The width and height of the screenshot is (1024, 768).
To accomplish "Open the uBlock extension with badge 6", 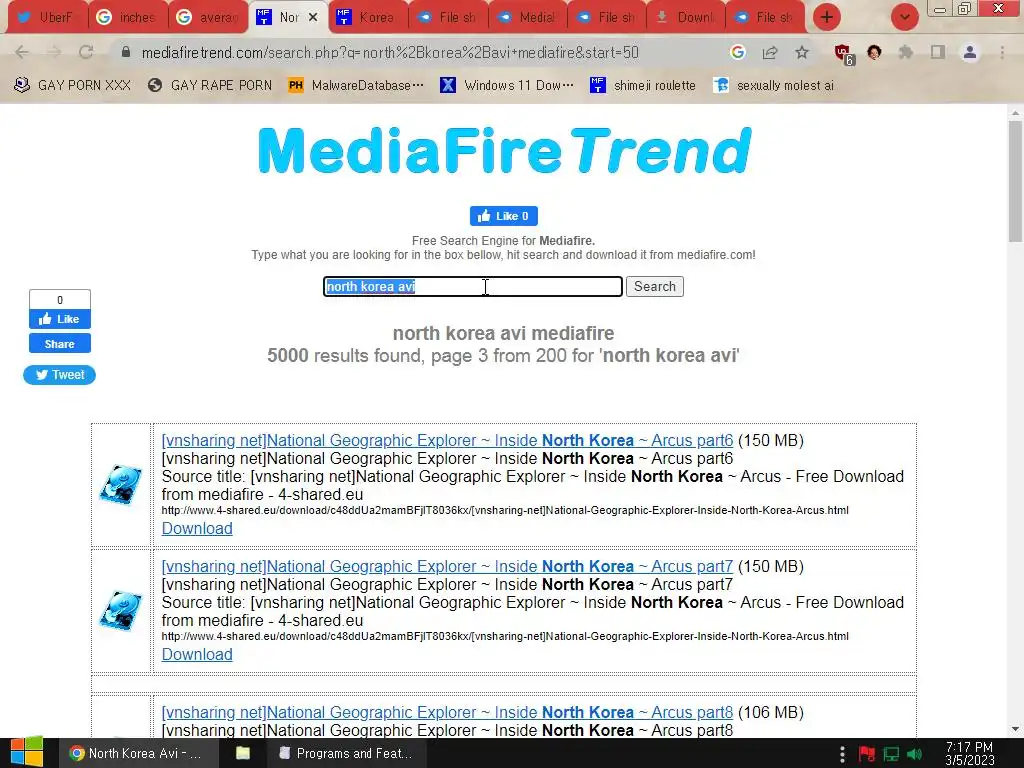I will (844, 54).
